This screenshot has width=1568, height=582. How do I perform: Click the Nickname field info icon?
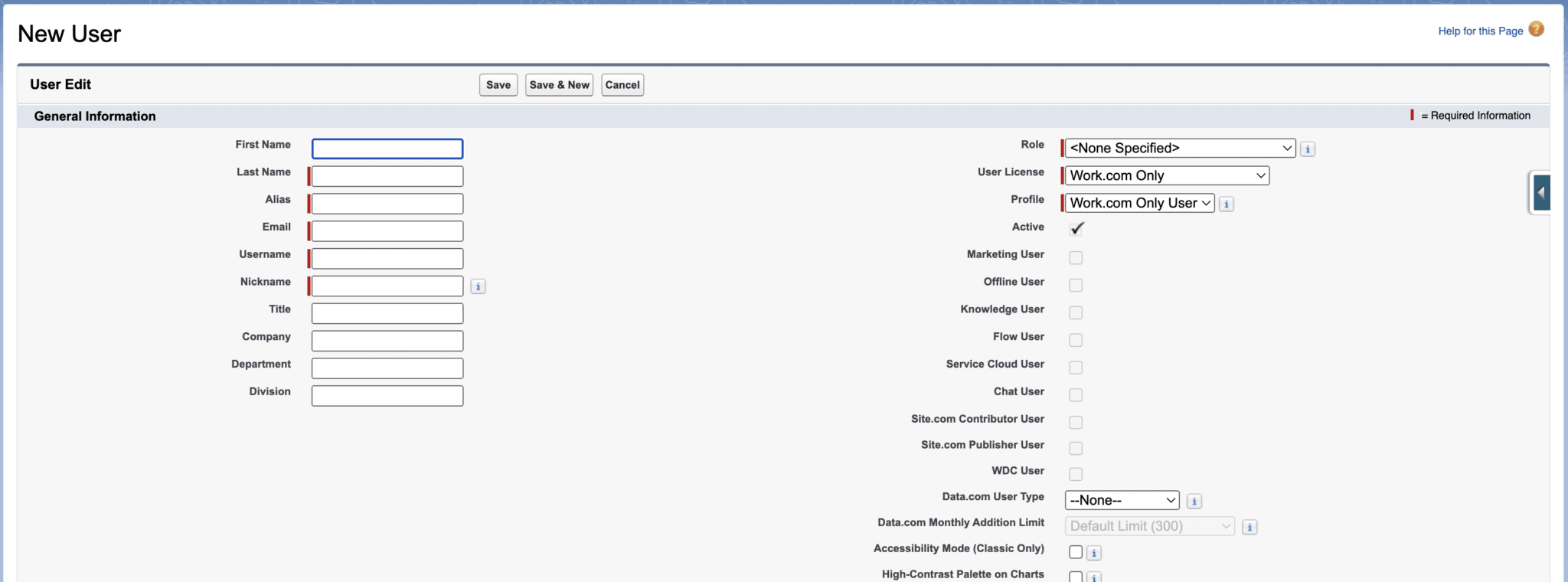(x=478, y=286)
